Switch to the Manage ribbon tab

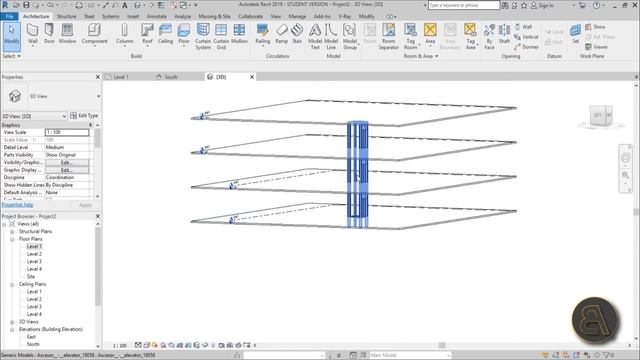pyautogui.click(x=297, y=16)
